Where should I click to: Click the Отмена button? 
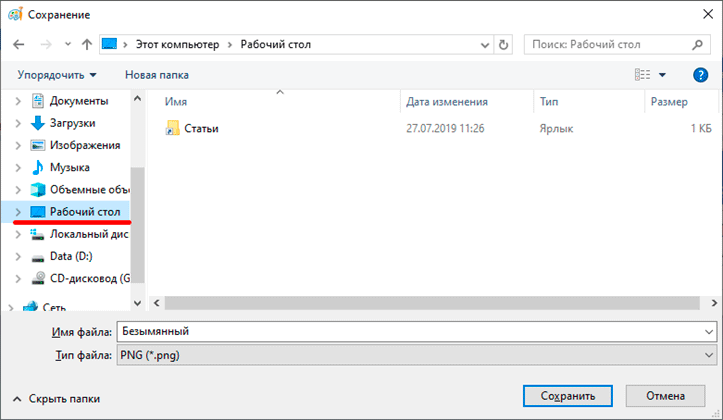[x=665, y=396]
